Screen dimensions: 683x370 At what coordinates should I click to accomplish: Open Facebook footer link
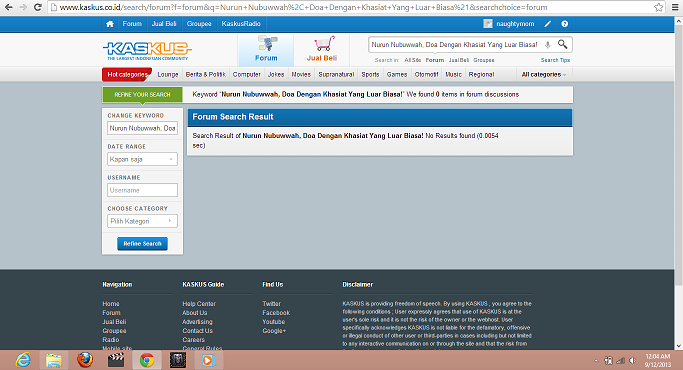tap(276, 313)
